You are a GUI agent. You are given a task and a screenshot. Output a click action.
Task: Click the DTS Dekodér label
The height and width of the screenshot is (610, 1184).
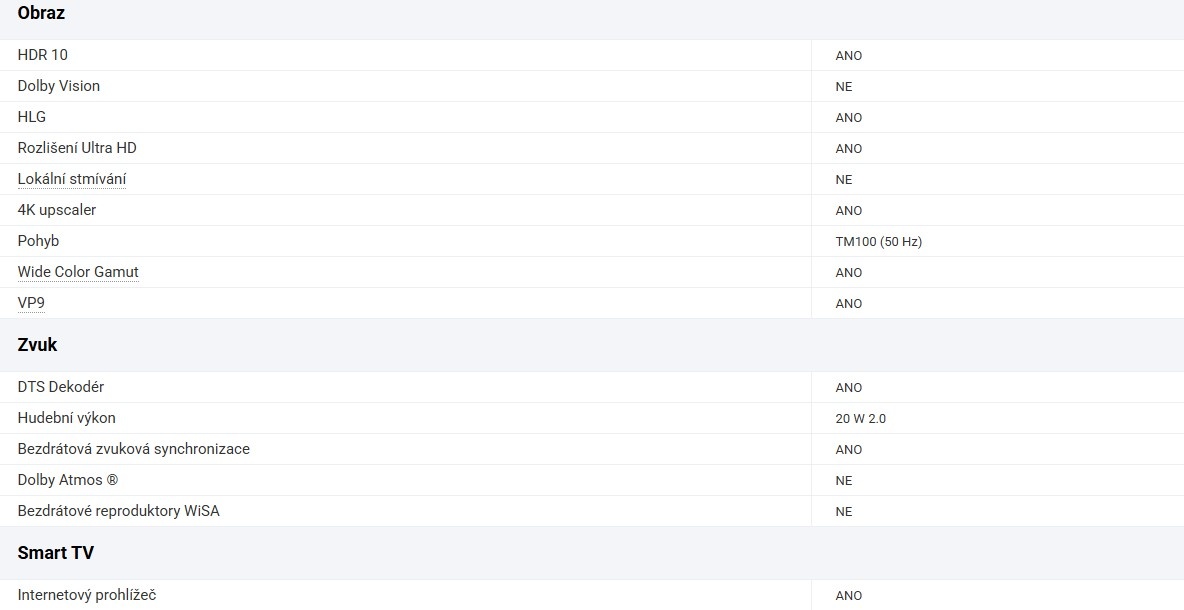(61, 387)
